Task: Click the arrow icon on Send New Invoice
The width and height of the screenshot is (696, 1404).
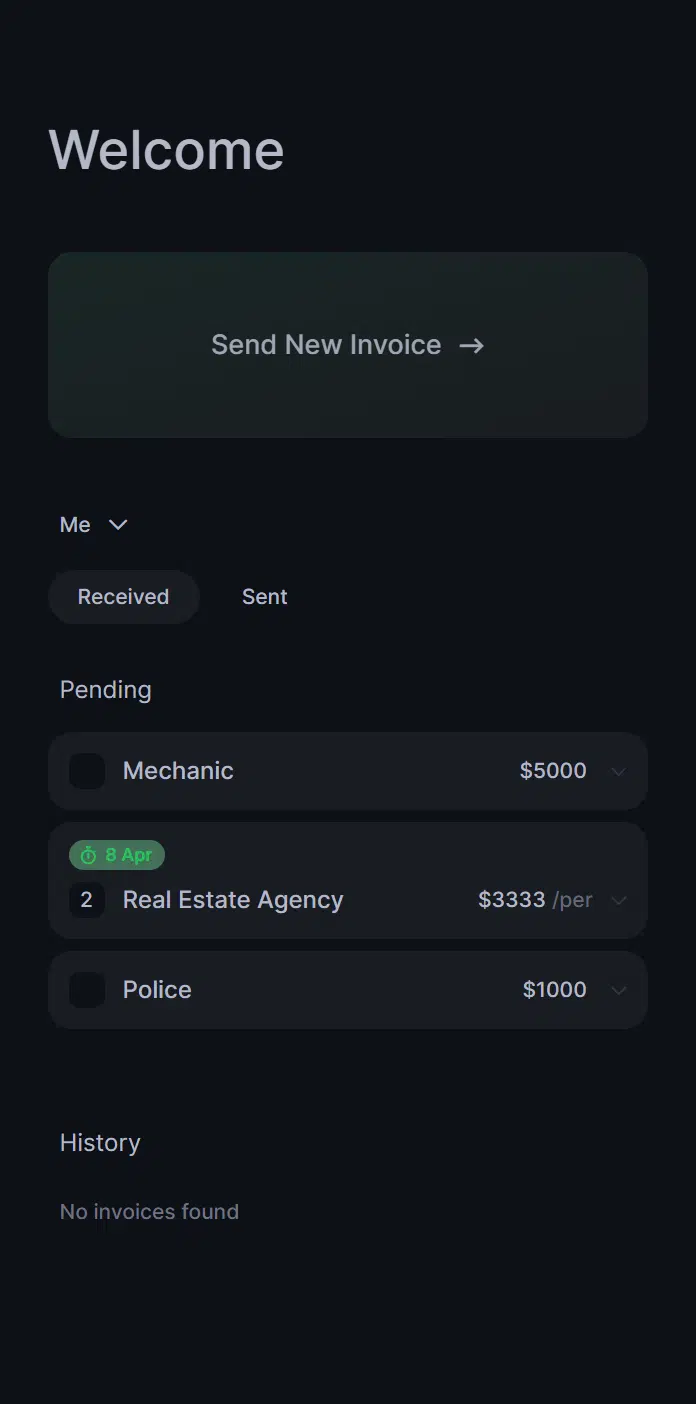Action: click(x=470, y=345)
